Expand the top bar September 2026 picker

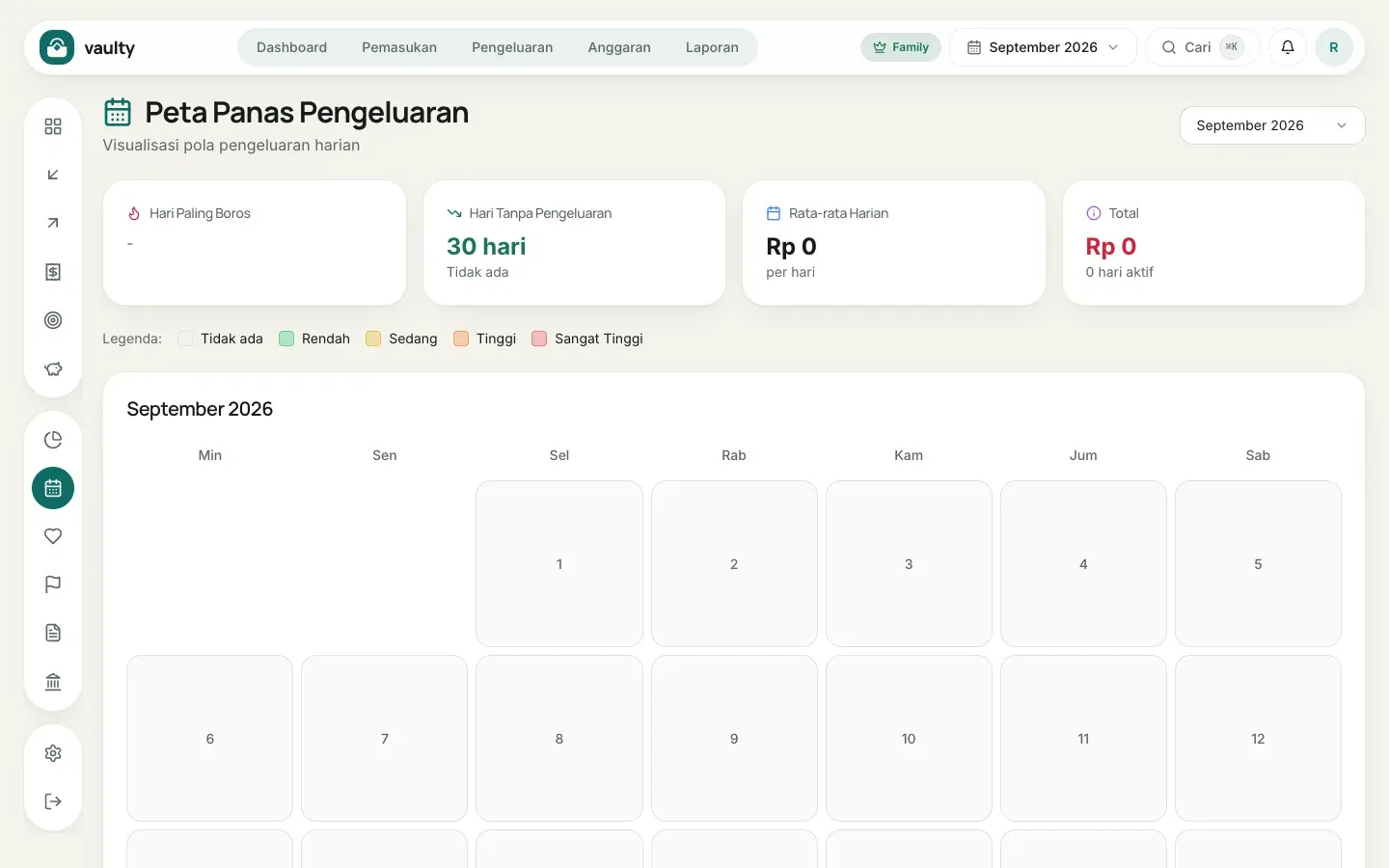[x=1044, y=47]
